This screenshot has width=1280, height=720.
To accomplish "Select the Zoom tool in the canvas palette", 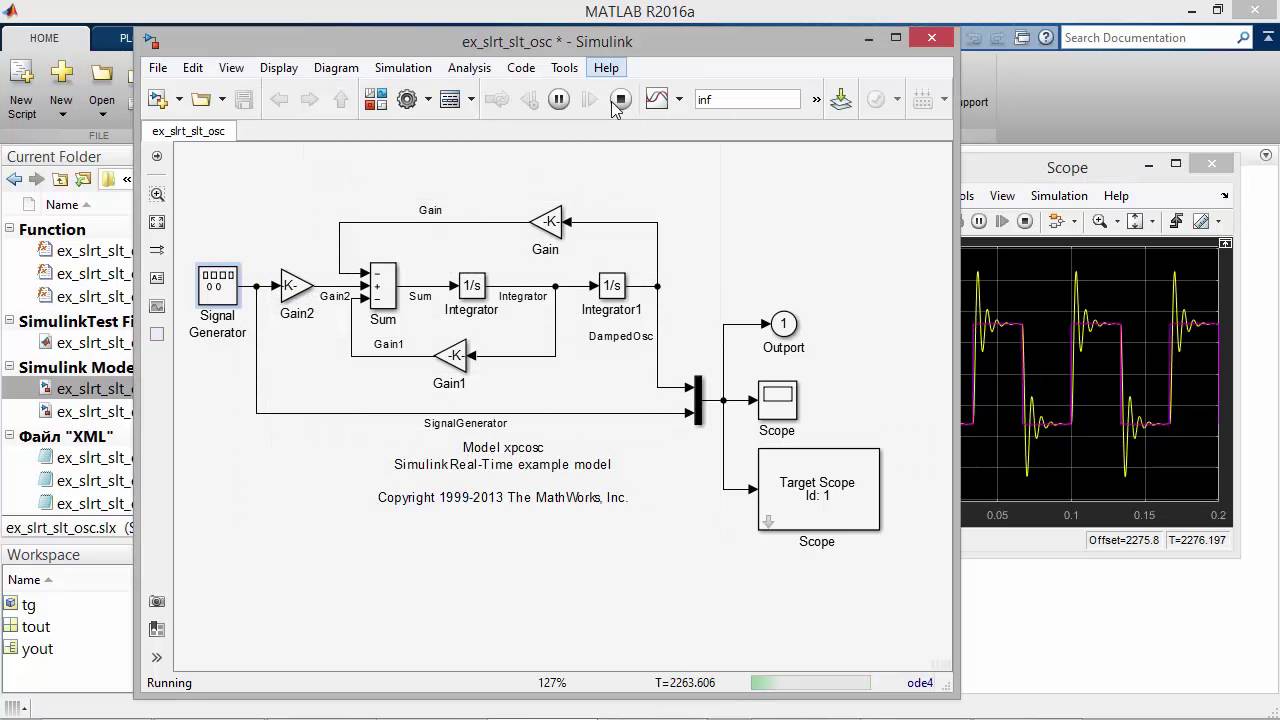I will pos(157,194).
